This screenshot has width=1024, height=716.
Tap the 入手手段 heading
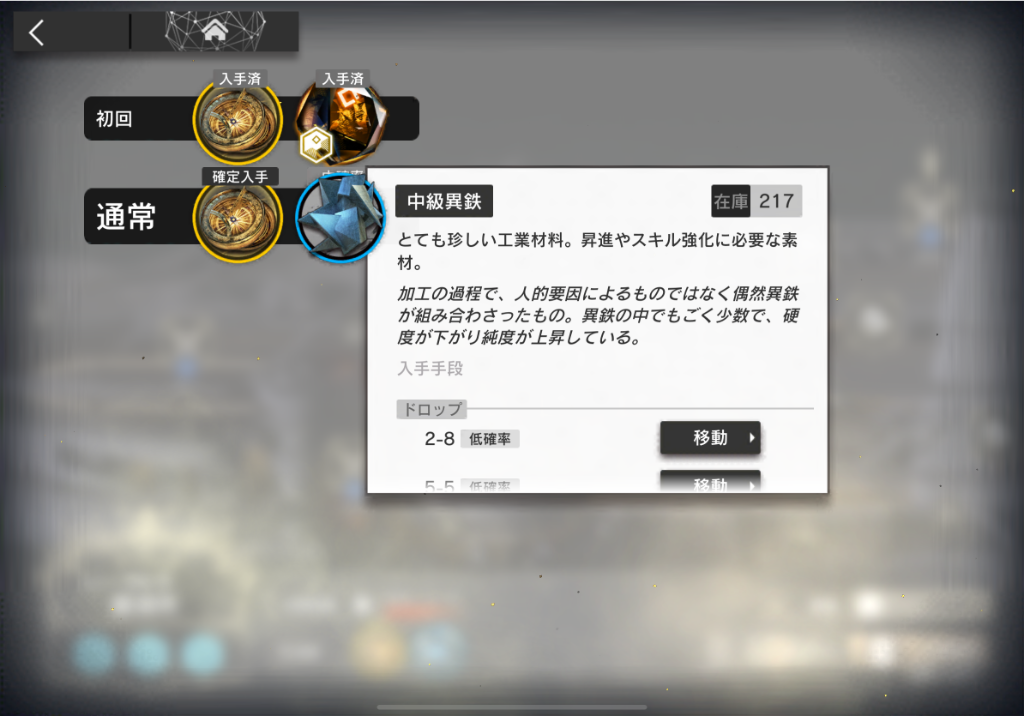pos(430,368)
